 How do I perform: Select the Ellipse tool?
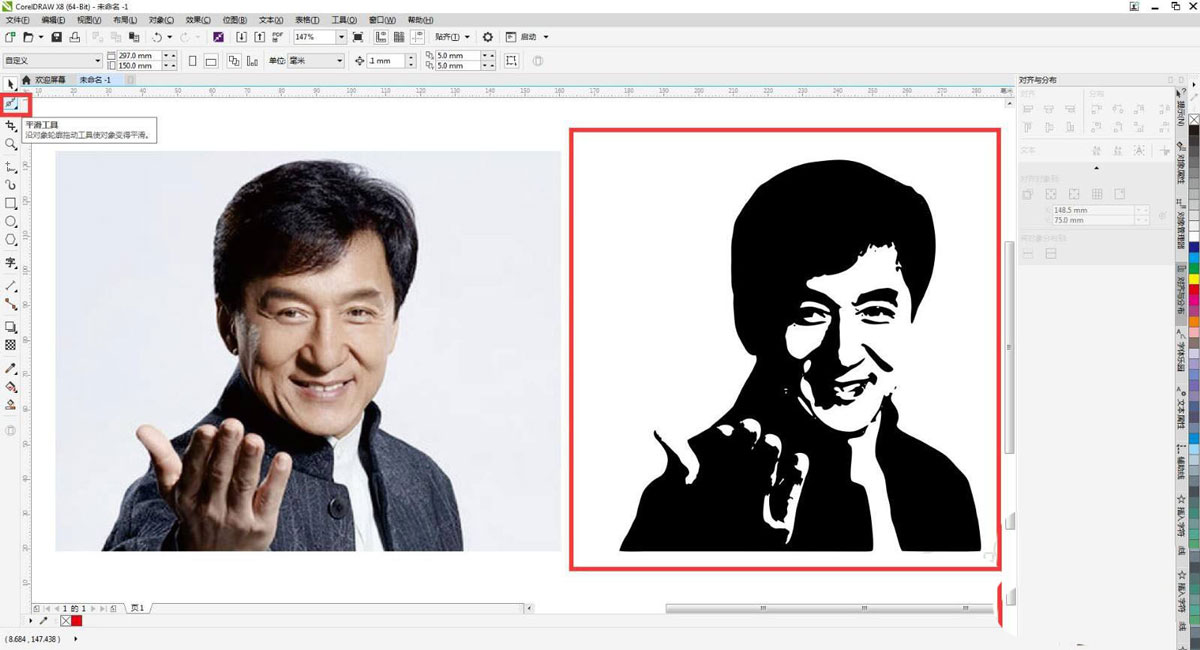pos(11,221)
